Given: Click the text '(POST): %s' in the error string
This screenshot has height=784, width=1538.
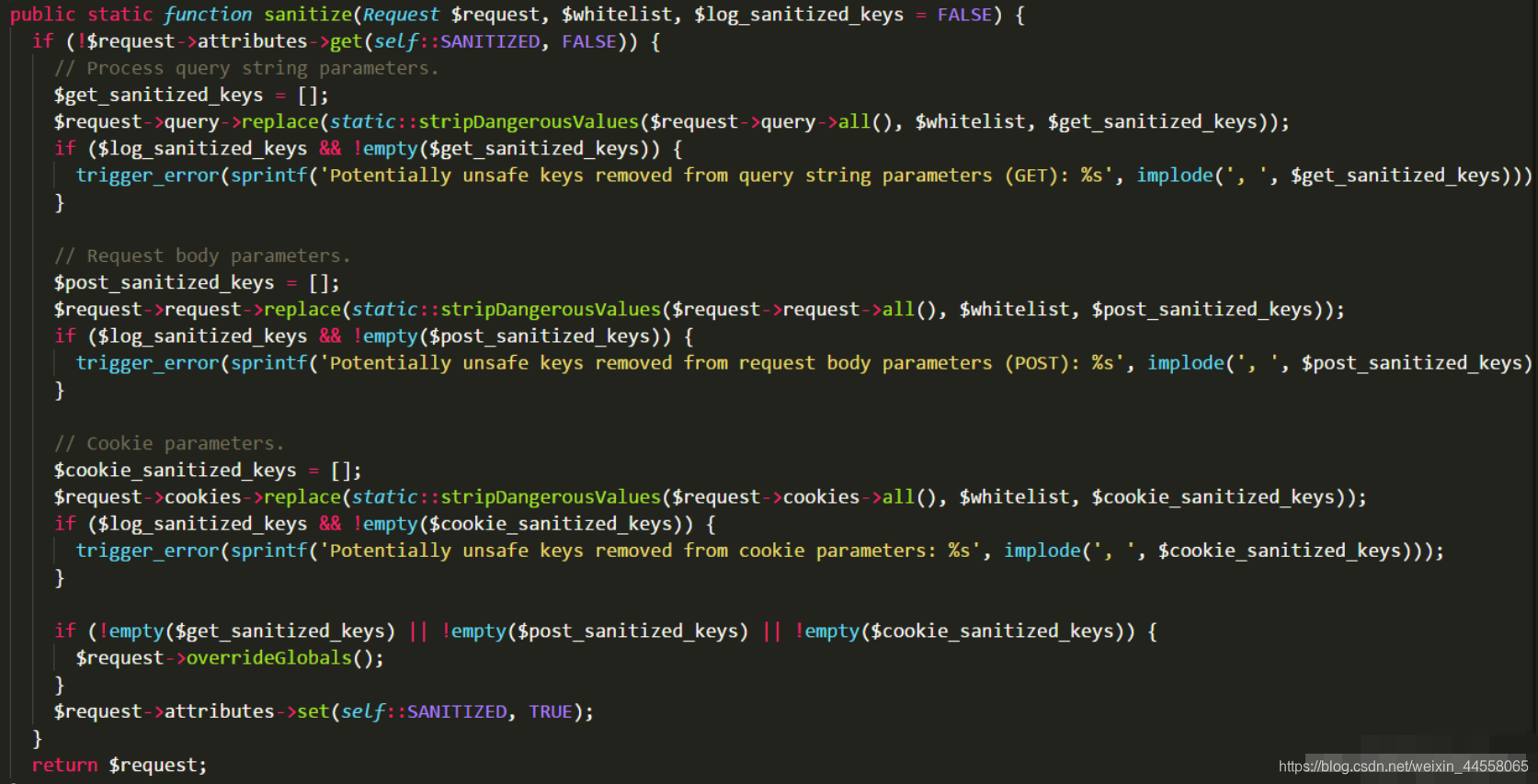Looking at the screenshot, I should pos(1058,362).
